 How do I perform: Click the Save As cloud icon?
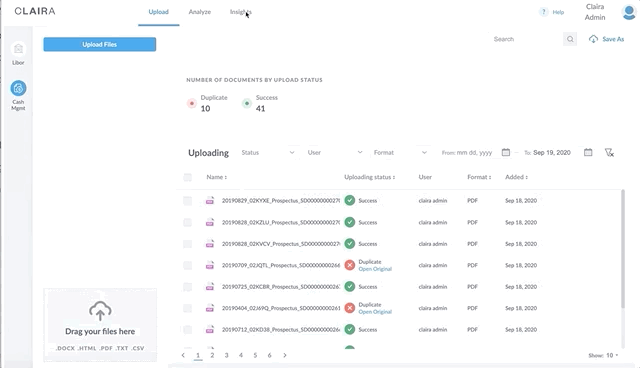click(593, 39)
